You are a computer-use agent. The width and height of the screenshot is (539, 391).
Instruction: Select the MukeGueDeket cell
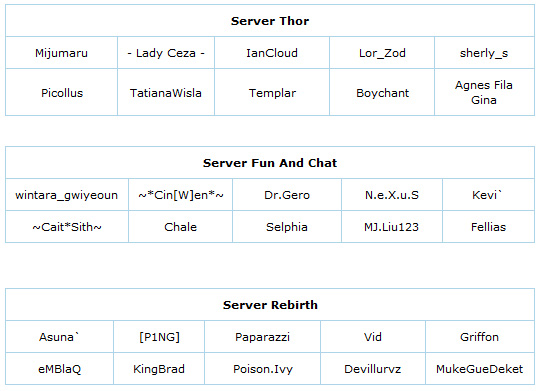480,369
